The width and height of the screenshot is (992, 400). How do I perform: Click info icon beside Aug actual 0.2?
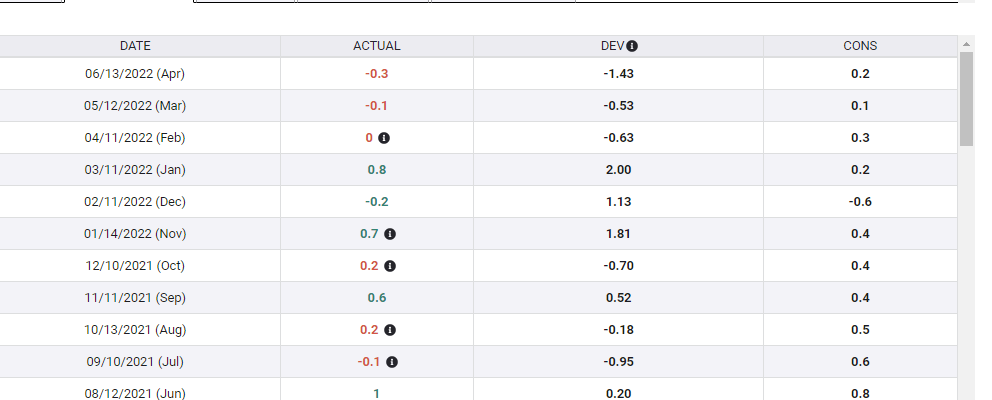pos(390,330)
